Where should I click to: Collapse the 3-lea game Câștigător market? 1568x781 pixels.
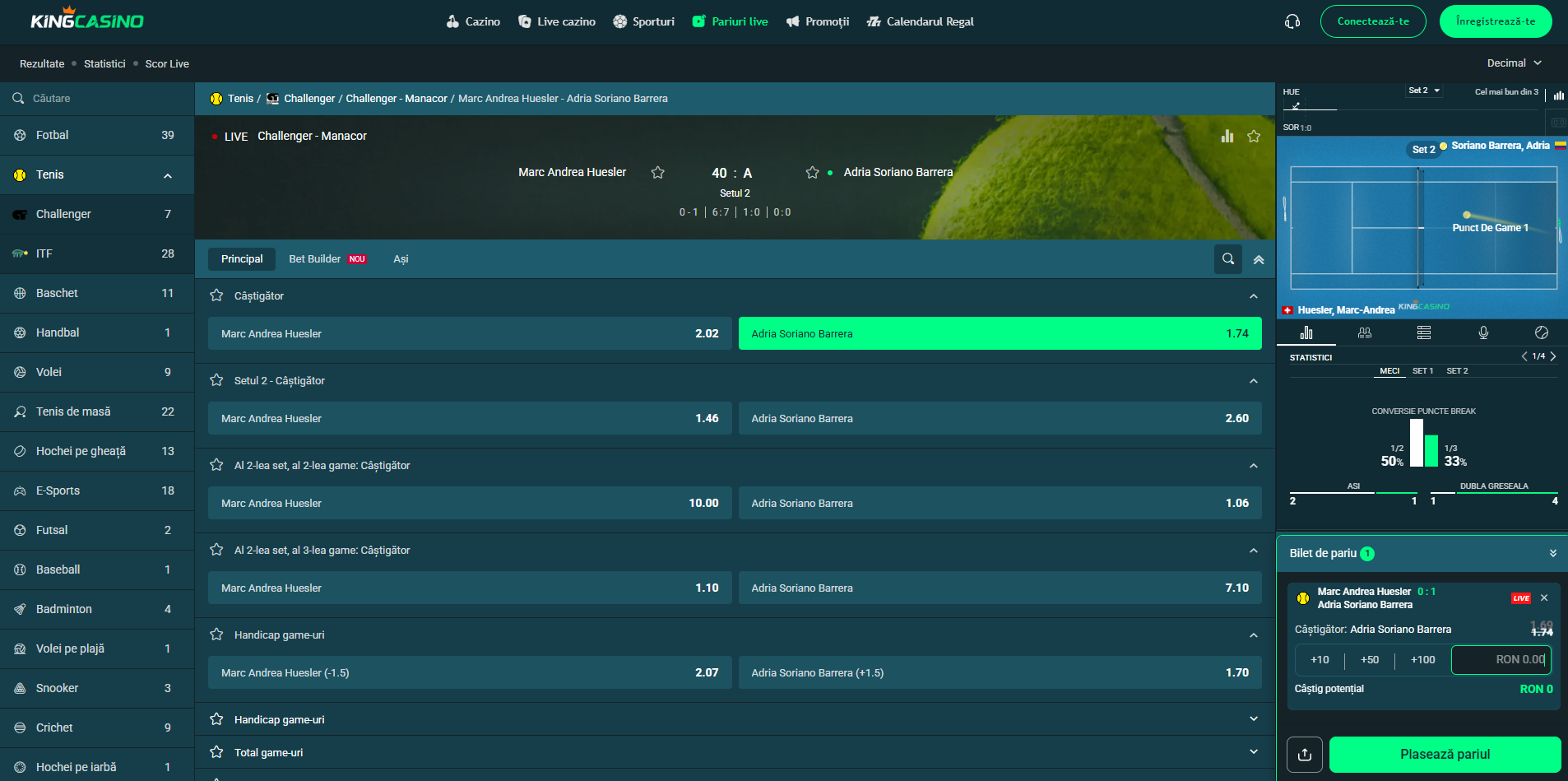pos(1254,551)
